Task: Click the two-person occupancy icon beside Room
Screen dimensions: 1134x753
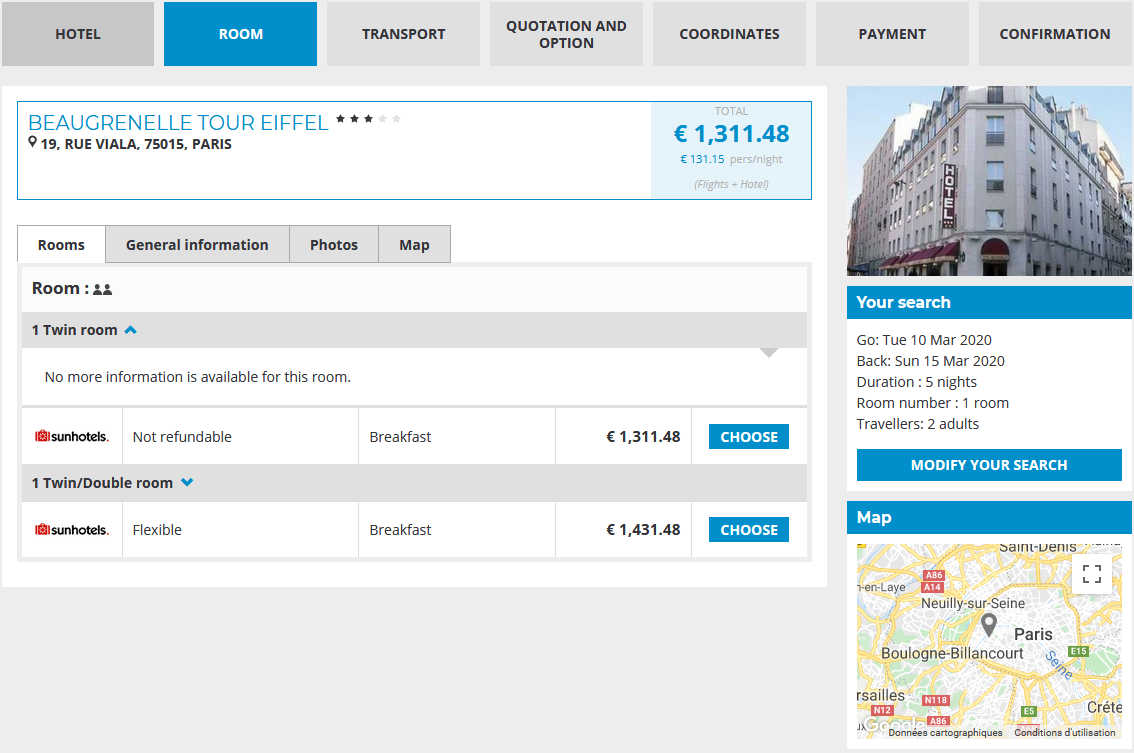Action: point(102,289)
